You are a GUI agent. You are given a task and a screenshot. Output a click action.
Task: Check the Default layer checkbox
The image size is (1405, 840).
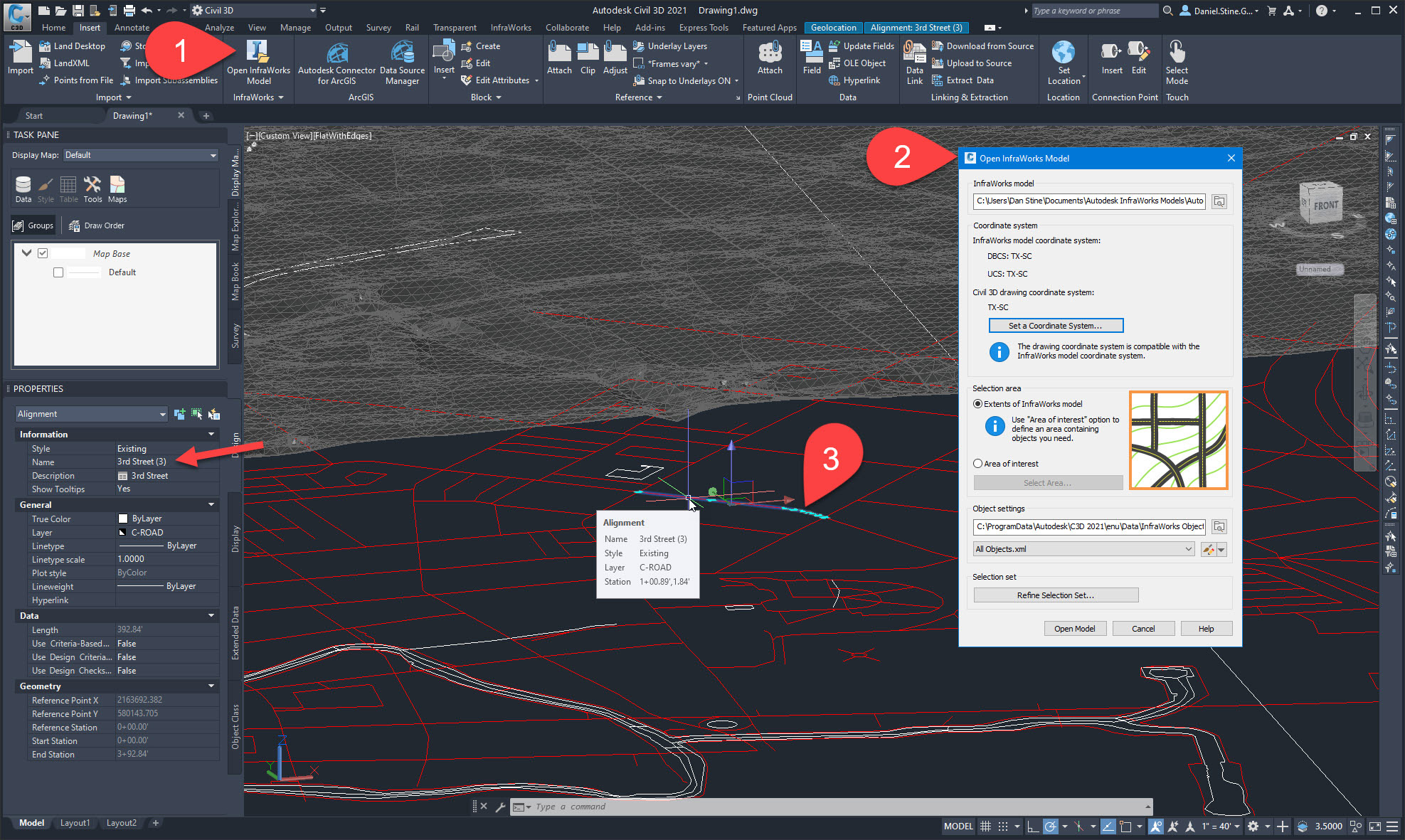[58, 272]
